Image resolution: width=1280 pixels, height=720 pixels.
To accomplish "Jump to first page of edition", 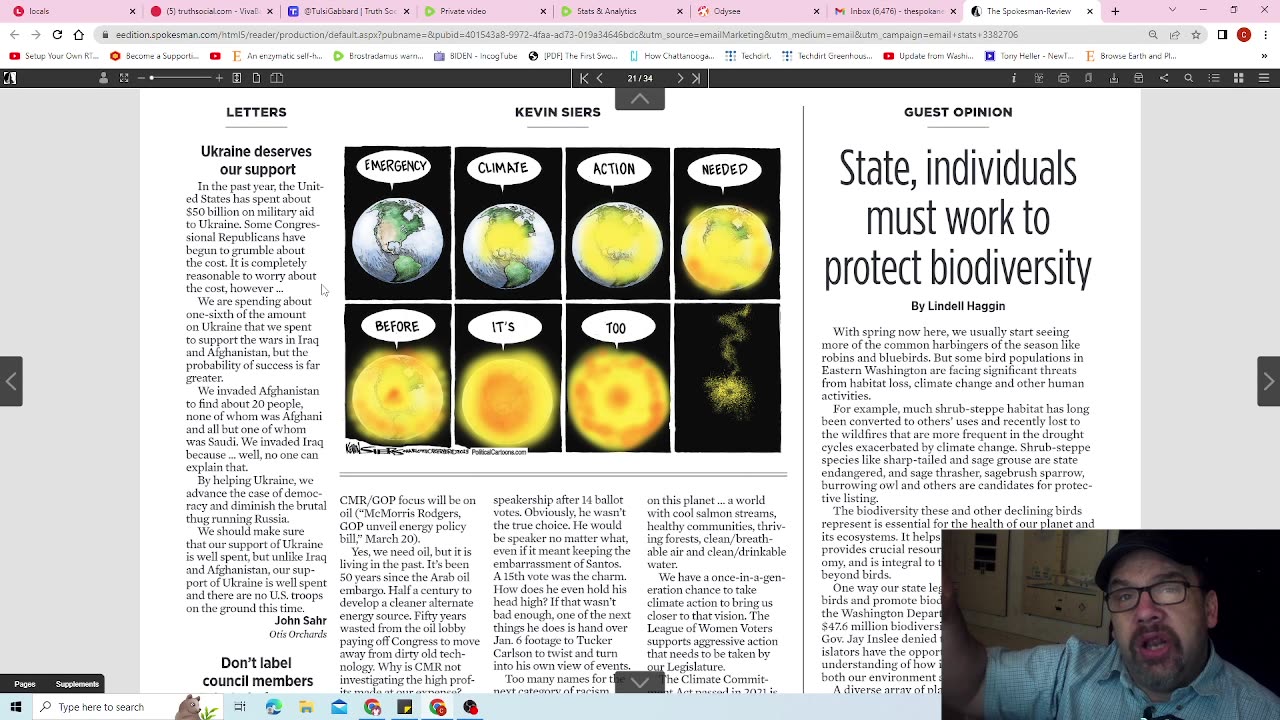I will pyautogui.click(x=584, y=78).
